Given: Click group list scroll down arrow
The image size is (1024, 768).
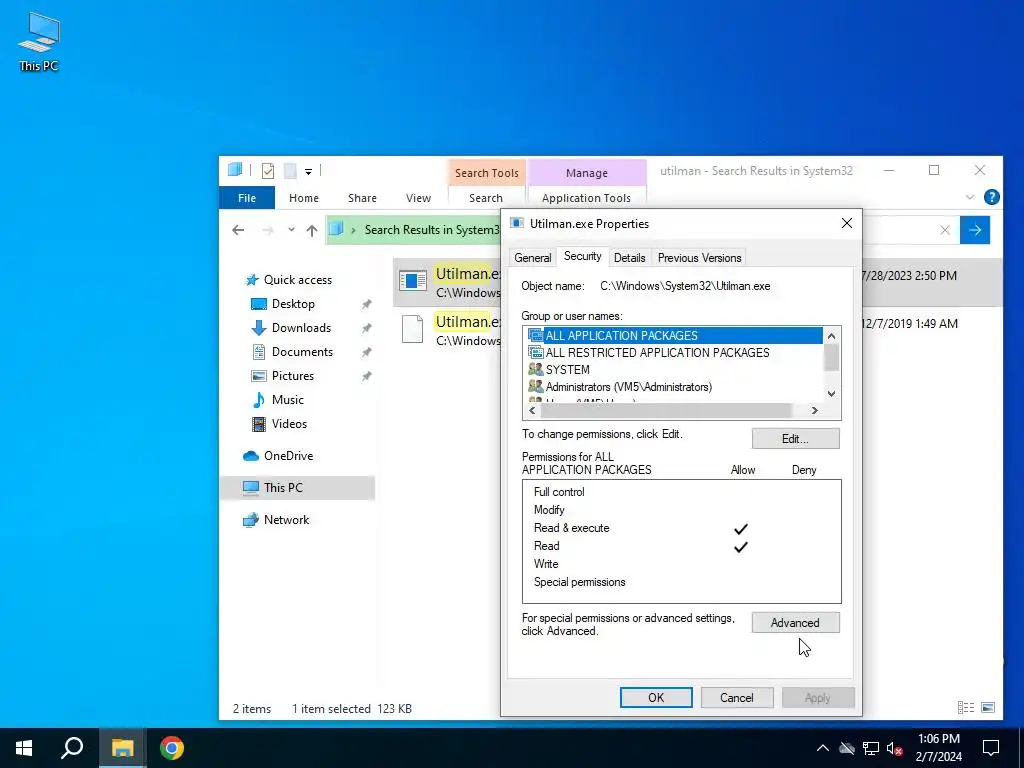Looking at the screenshot, I should 831,393.
